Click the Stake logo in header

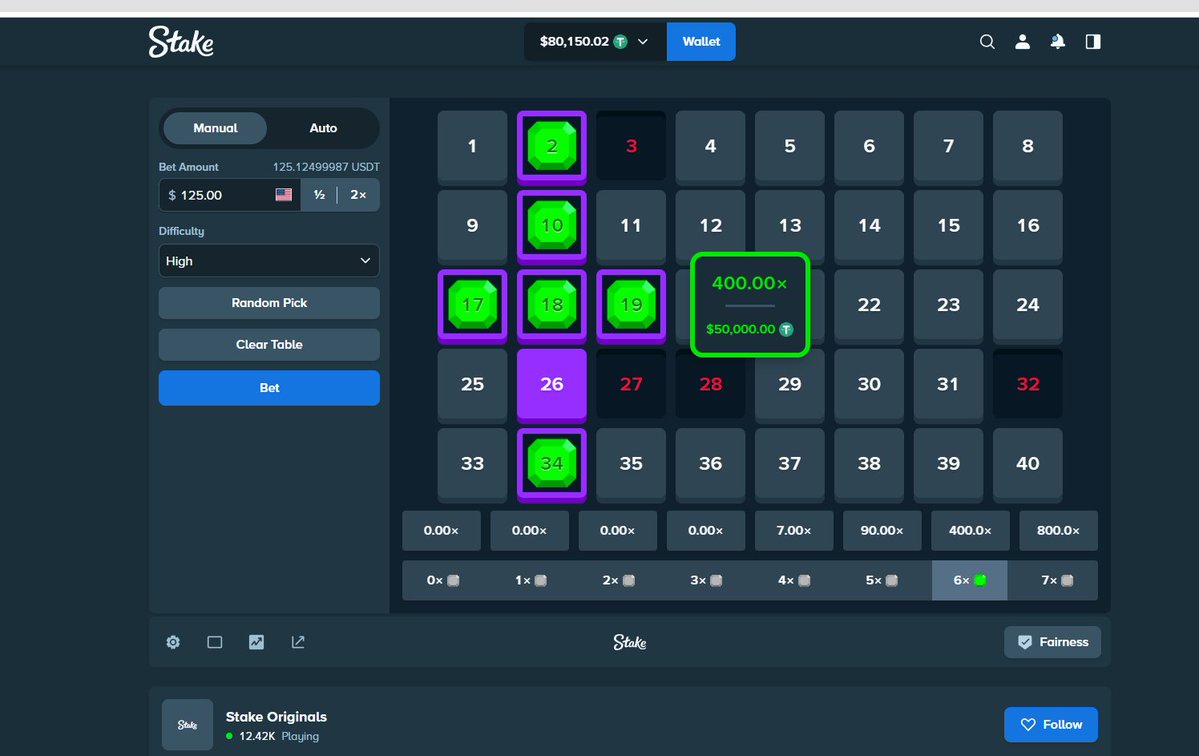click(x=181, y=42)
